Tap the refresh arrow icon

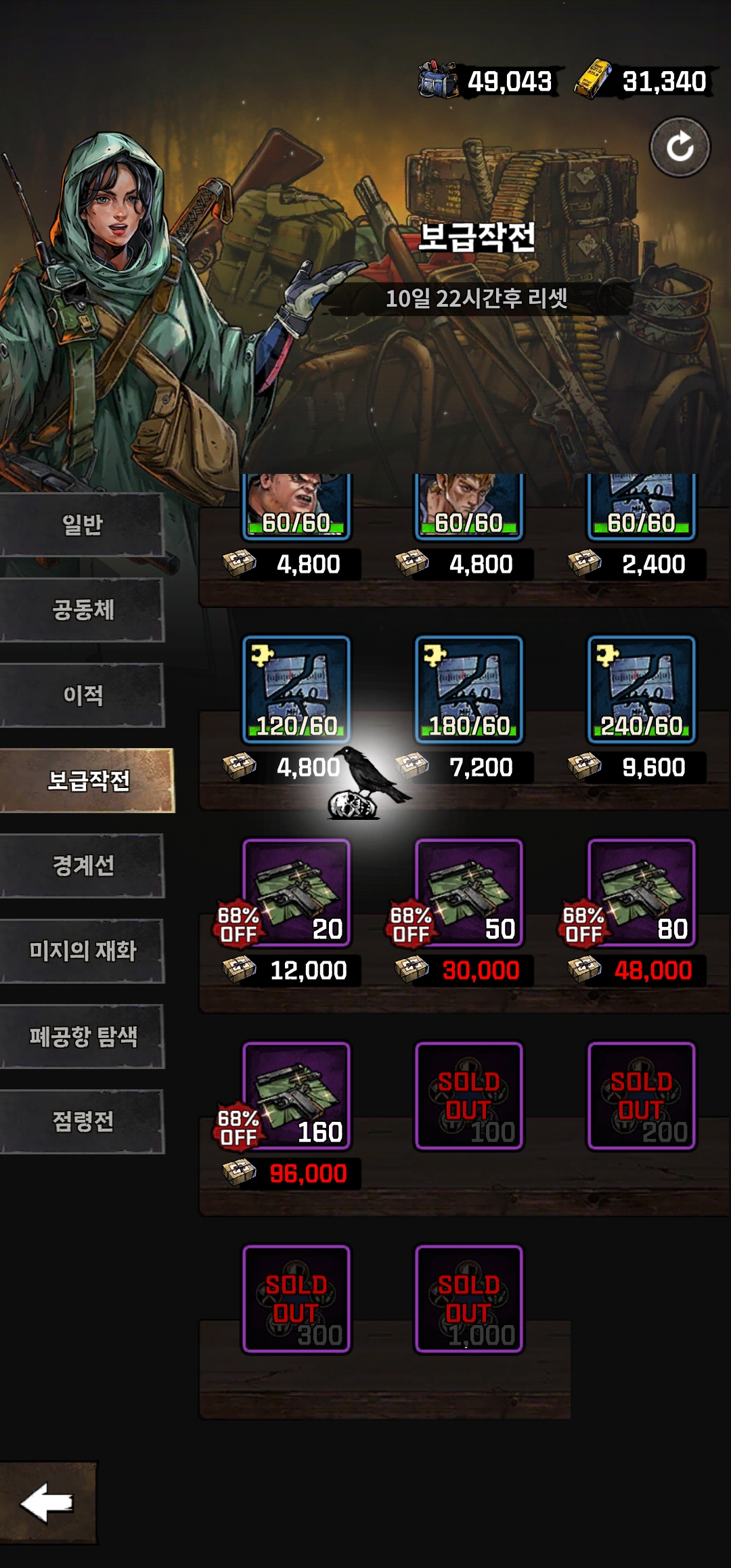[x=680, y=147]
